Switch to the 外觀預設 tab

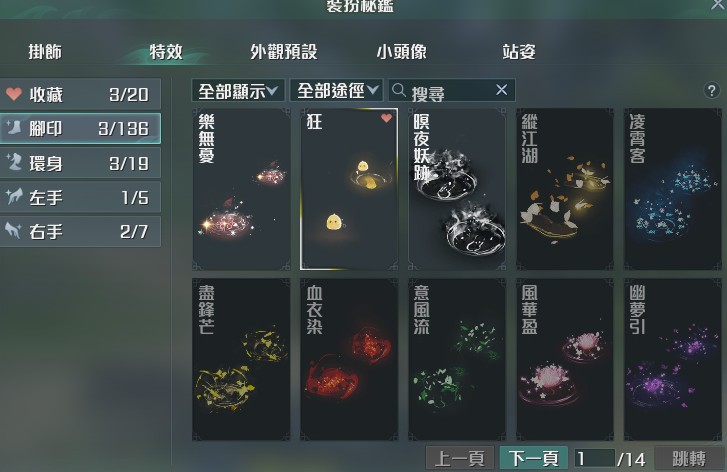tap(284, 51)
